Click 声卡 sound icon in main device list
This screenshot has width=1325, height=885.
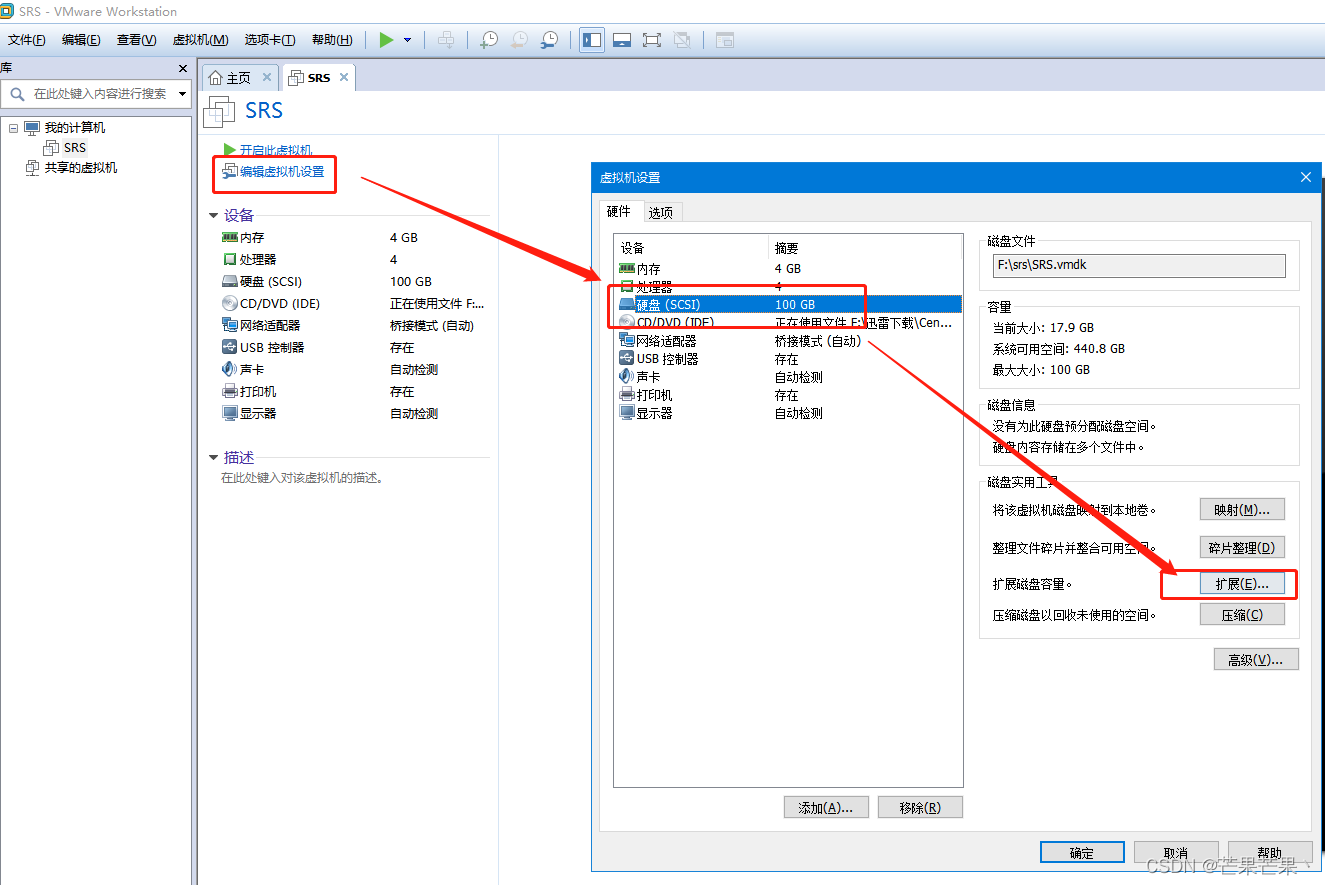pos(230,370)
